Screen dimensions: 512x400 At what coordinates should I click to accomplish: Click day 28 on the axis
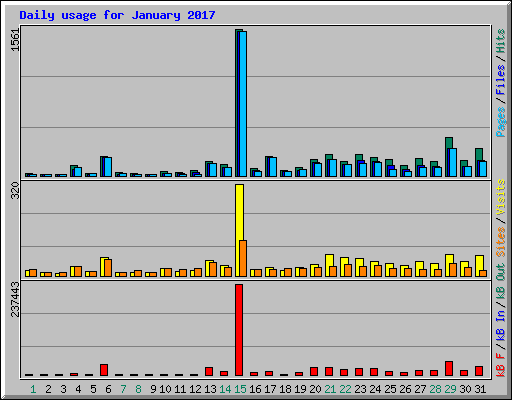[x=435, y=389]
